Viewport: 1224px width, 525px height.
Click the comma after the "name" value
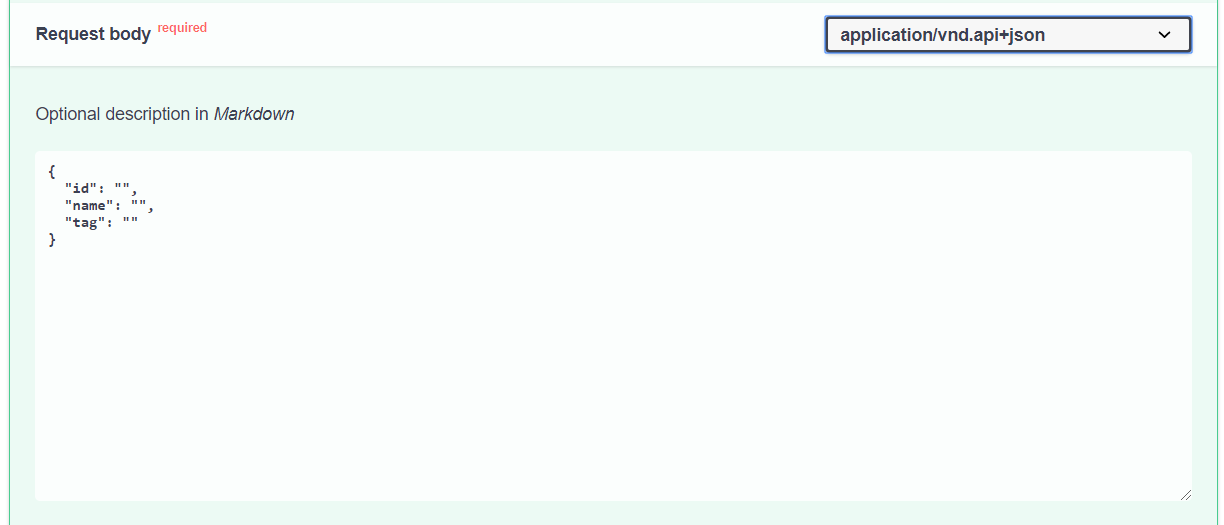click(149, 209)
